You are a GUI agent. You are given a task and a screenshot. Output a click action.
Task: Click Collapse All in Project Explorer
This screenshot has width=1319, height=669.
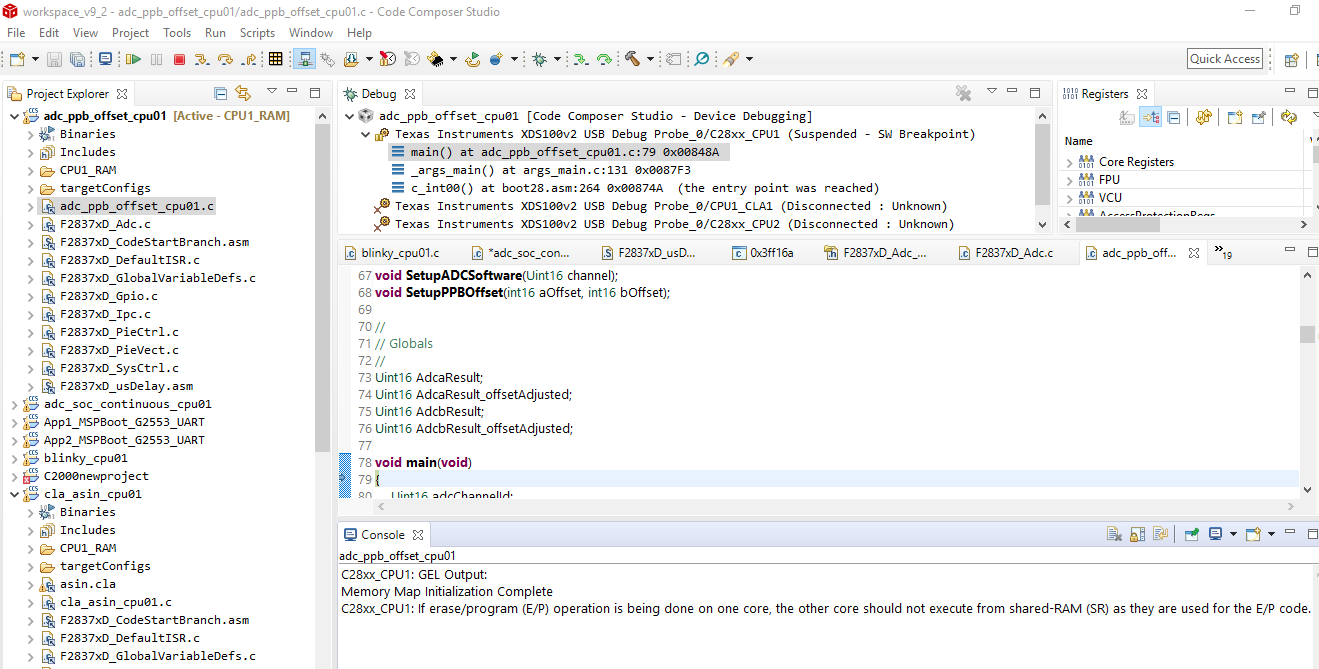(x=220, y=93)
